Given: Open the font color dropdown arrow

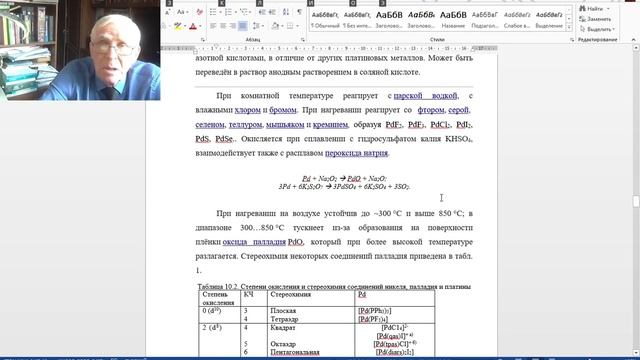Looking at the screenshot, I should 200,26.
